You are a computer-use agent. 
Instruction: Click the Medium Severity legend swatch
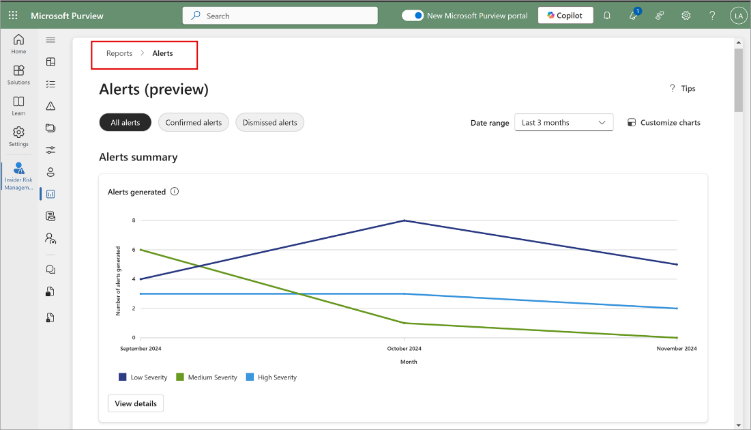(180, 377)
